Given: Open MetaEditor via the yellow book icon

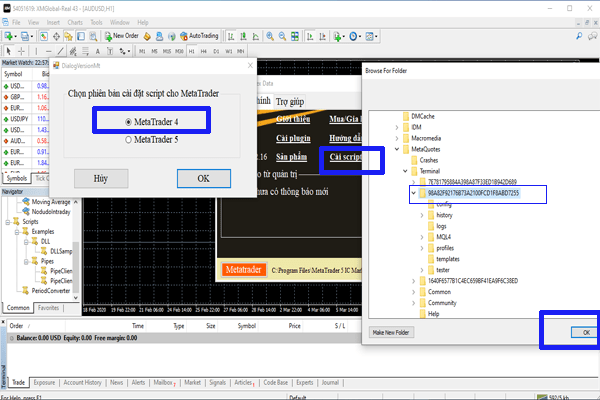Looking at the screenshot, I should point(147,36).
